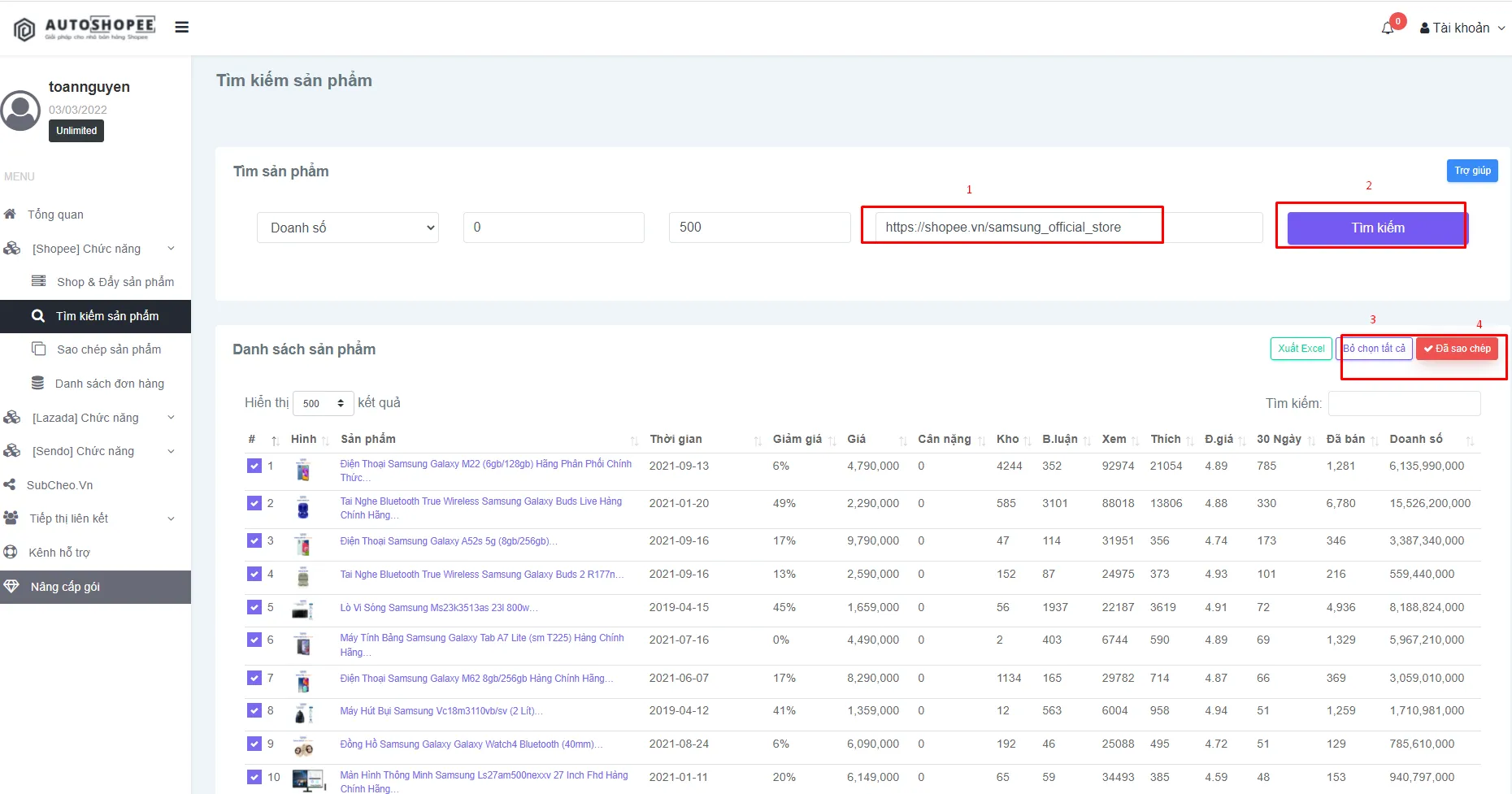The width and height of the screenshot is (1512, 794).
Task: Click the cubes icon next to [Lazada] Chức năng
Action: [12, 418]
